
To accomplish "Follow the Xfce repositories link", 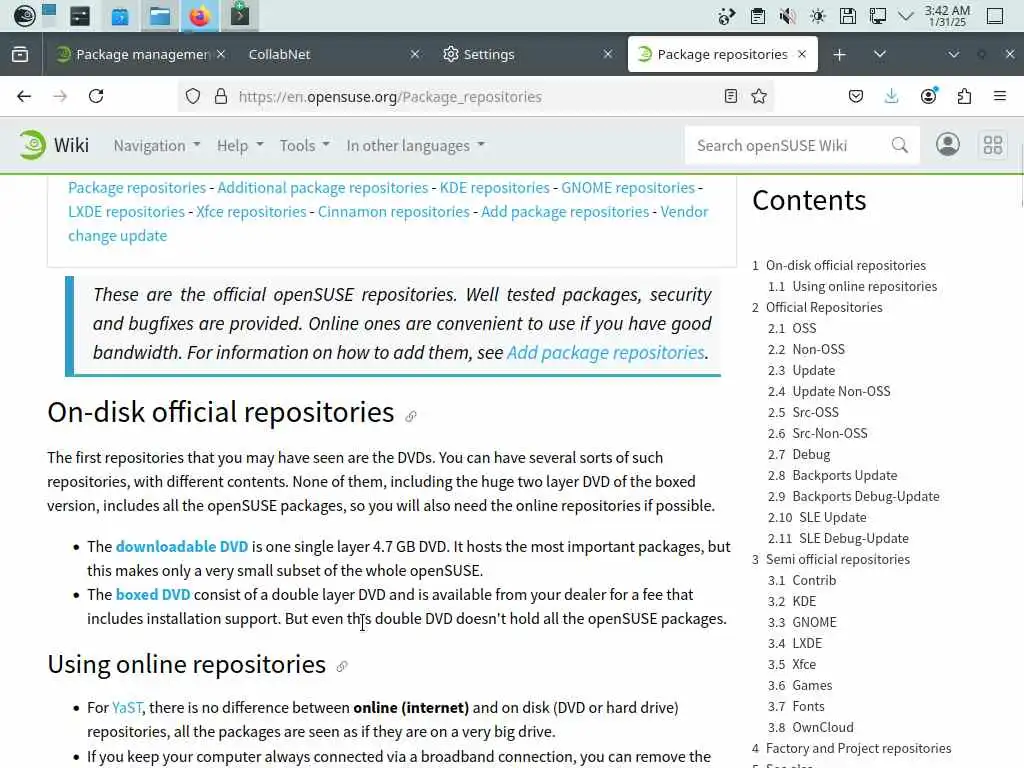I will [251, 212].
